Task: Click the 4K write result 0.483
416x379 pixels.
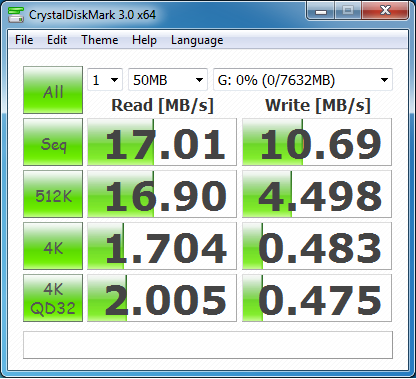Action: (x=317, y=246)
